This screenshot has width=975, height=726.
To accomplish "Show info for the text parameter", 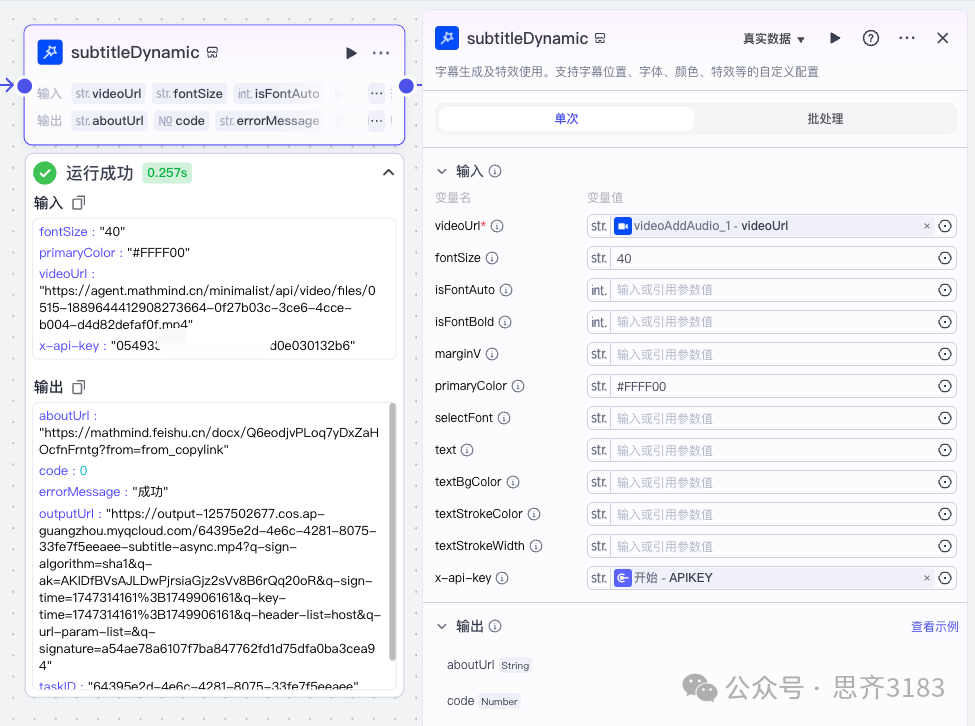I will 467,450.
